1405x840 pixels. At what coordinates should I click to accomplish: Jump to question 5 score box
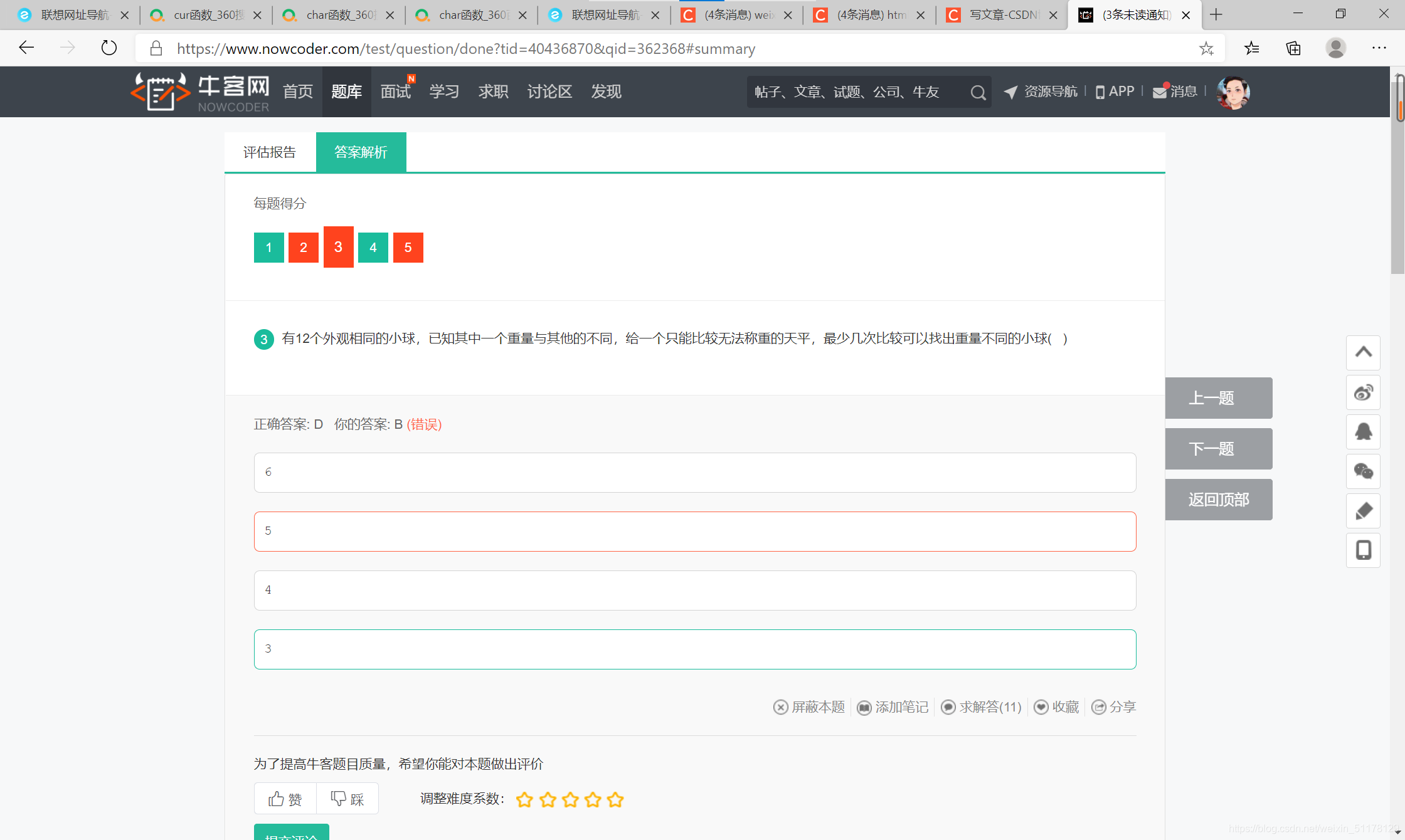tap(408, 248)
